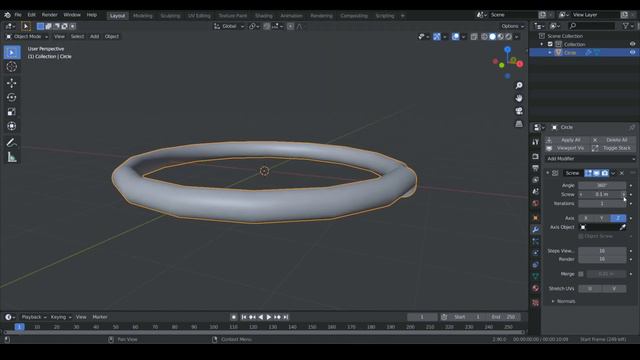Select the Z axis button

click(618, 218)
